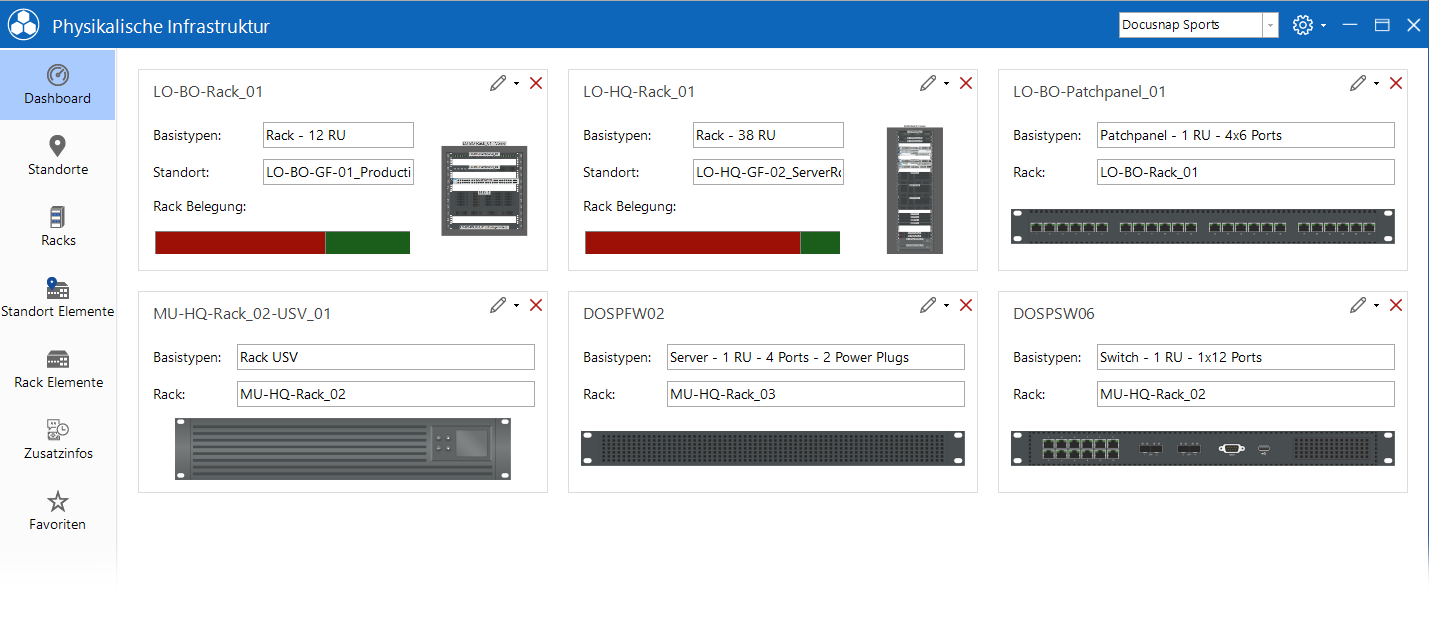The image size is (1429, 626).
Task: Remove LO-BO-Rack_01 card with red X
Action: pyautogui.click(x=536, y=83)
